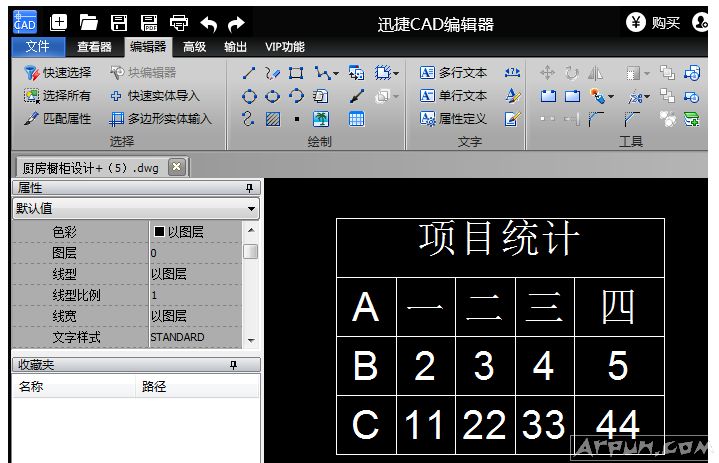Insert an image with the palm tree icon
This screenshot has height=463, width=719.
[321, 119]
